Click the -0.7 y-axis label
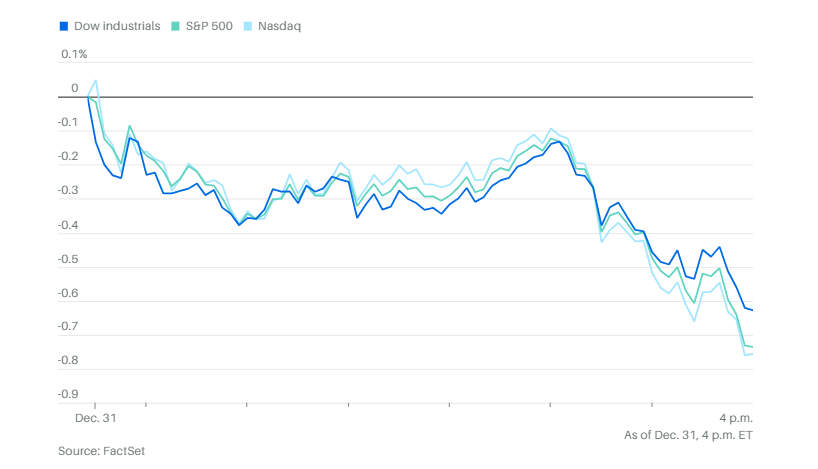The height and width of the screenshot is (469, 818). point(68,327)
